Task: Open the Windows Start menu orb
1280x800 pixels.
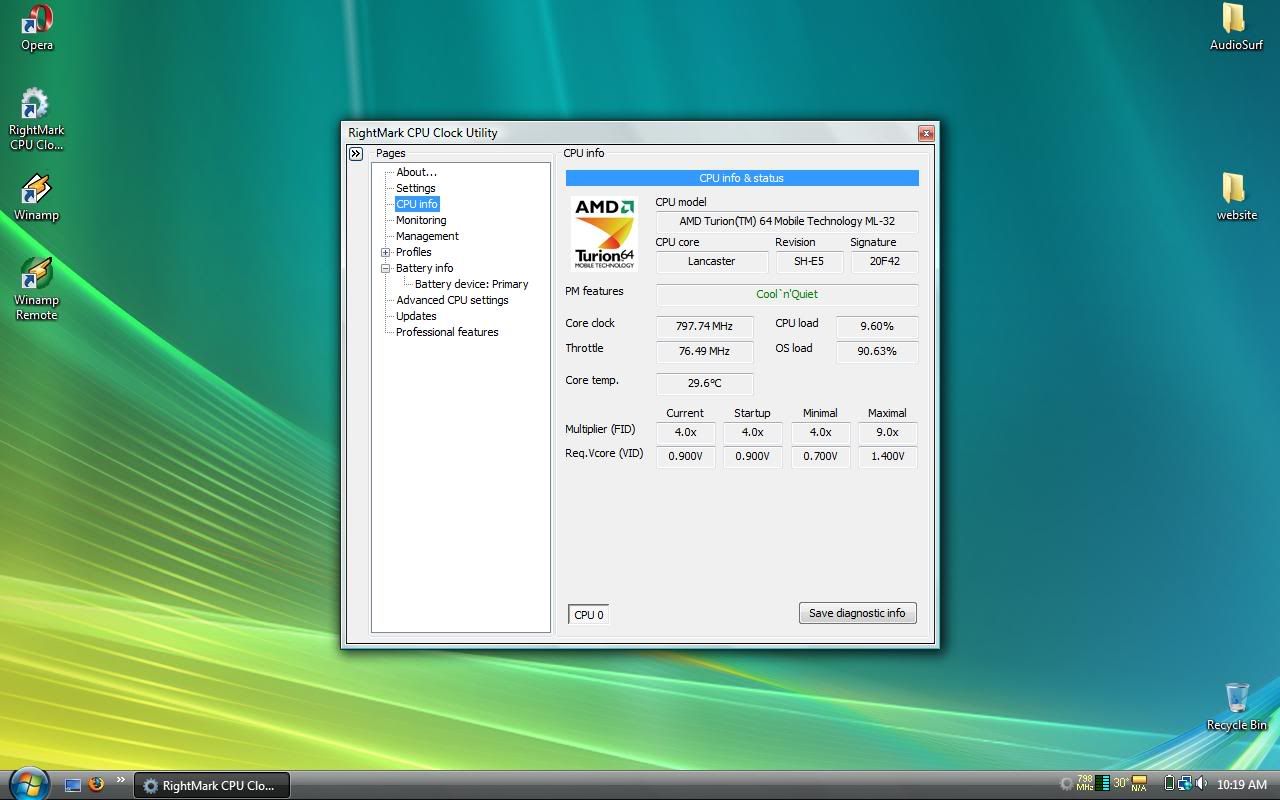Action: click(28, 783)
